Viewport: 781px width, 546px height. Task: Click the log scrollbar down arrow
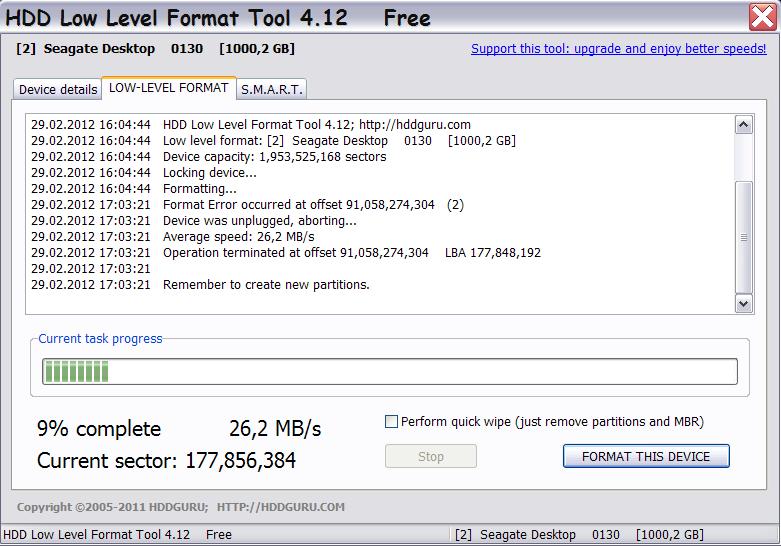(744, 303)
